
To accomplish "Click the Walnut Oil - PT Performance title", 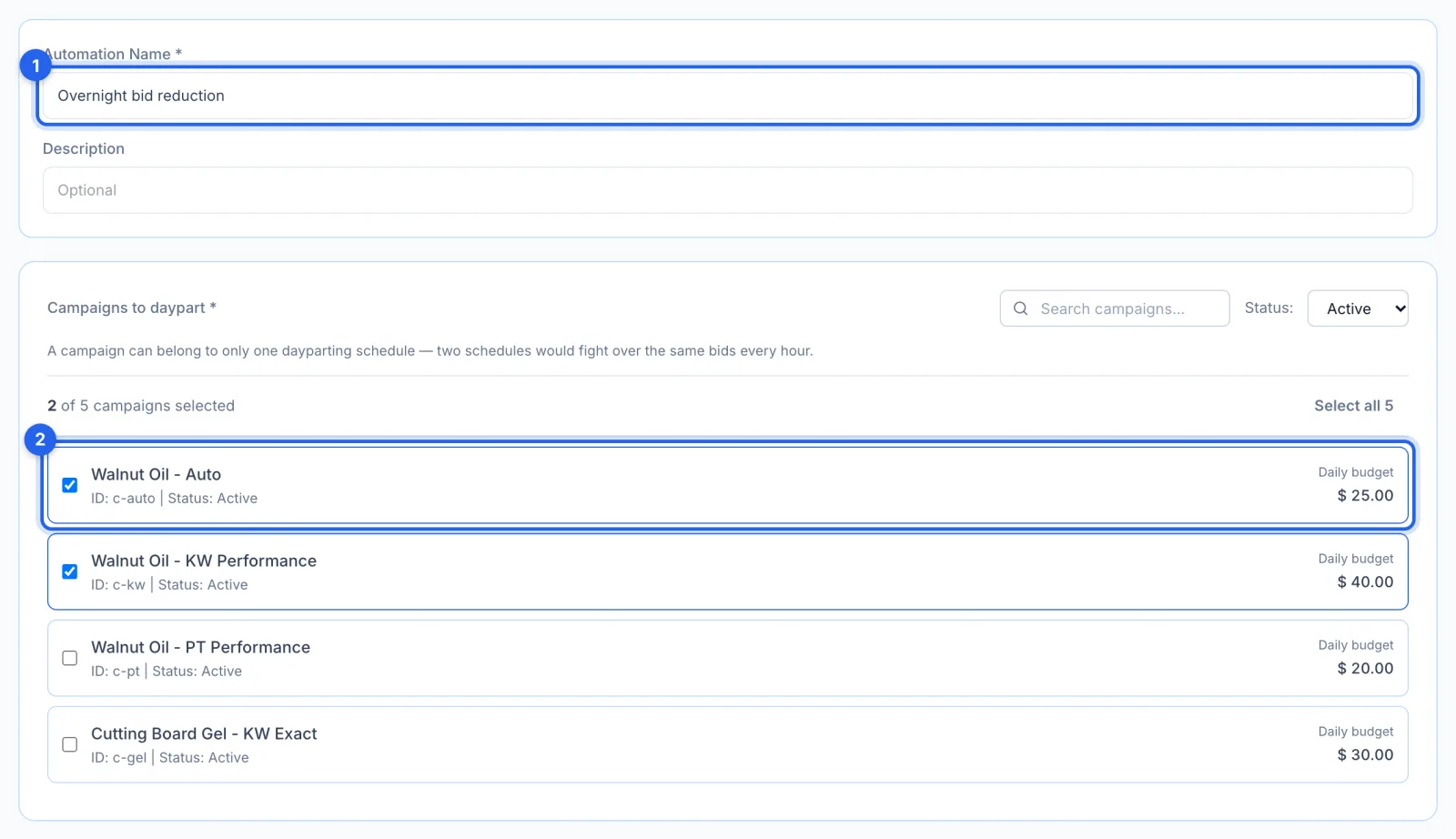I will tap(200, 647).
